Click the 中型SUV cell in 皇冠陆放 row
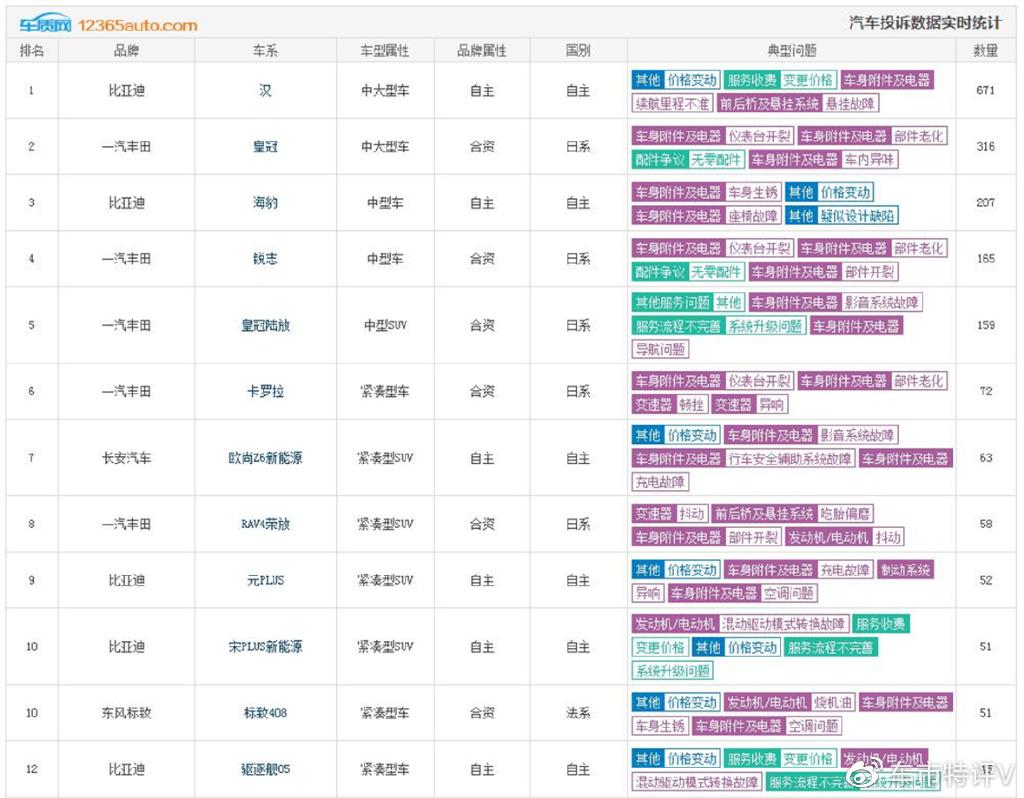The image size is (1024, 798). tap(385, 325)
